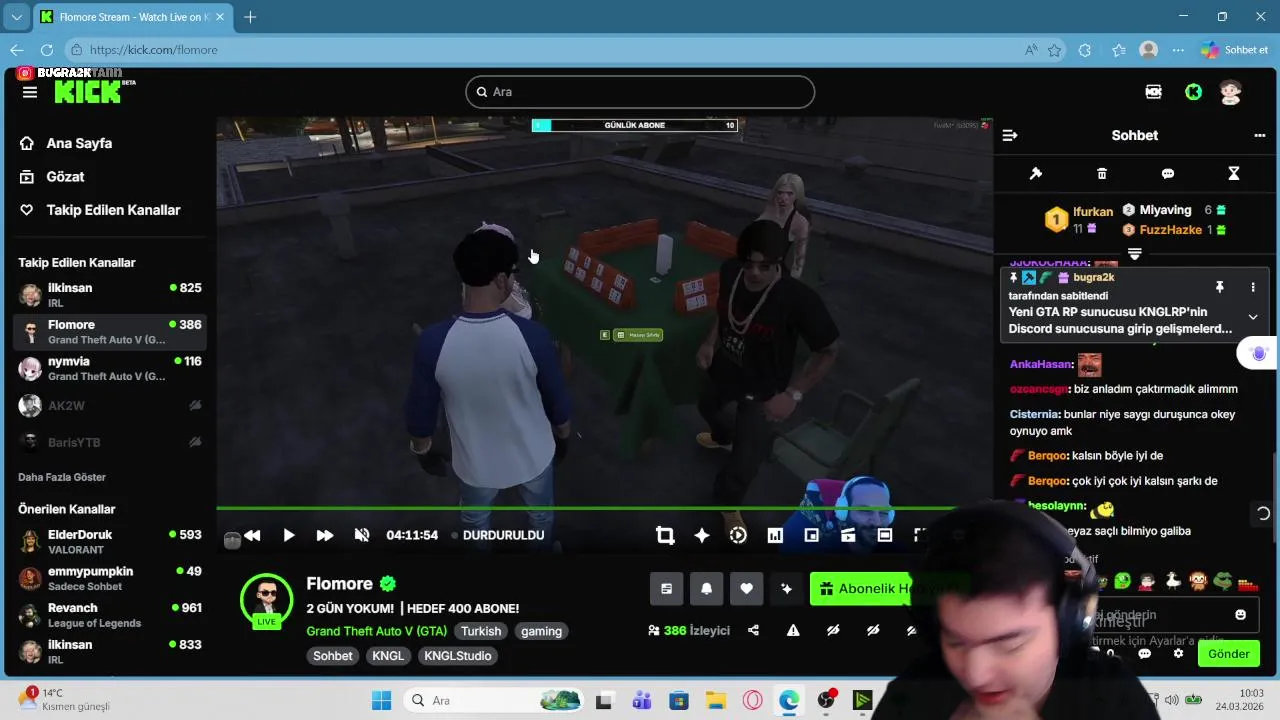
Task: Open the playback settings circle icon
Action: 738,535
